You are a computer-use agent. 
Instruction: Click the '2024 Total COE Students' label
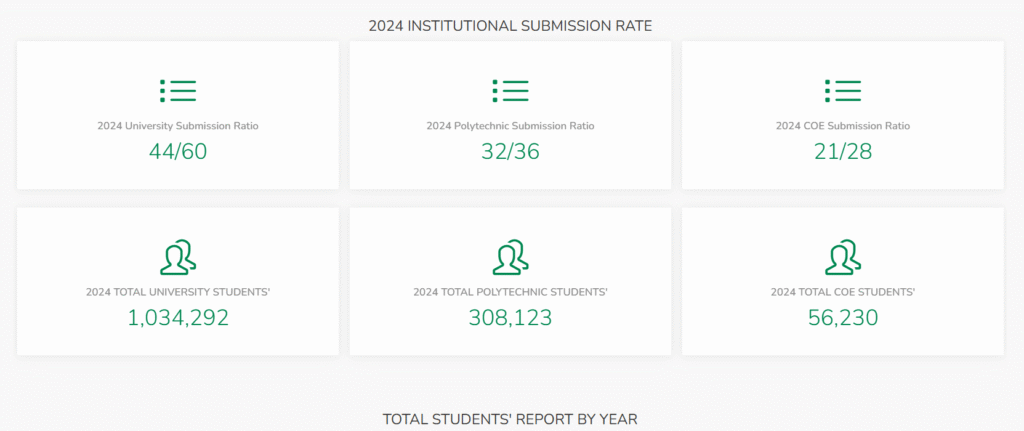tap(843, 292)
